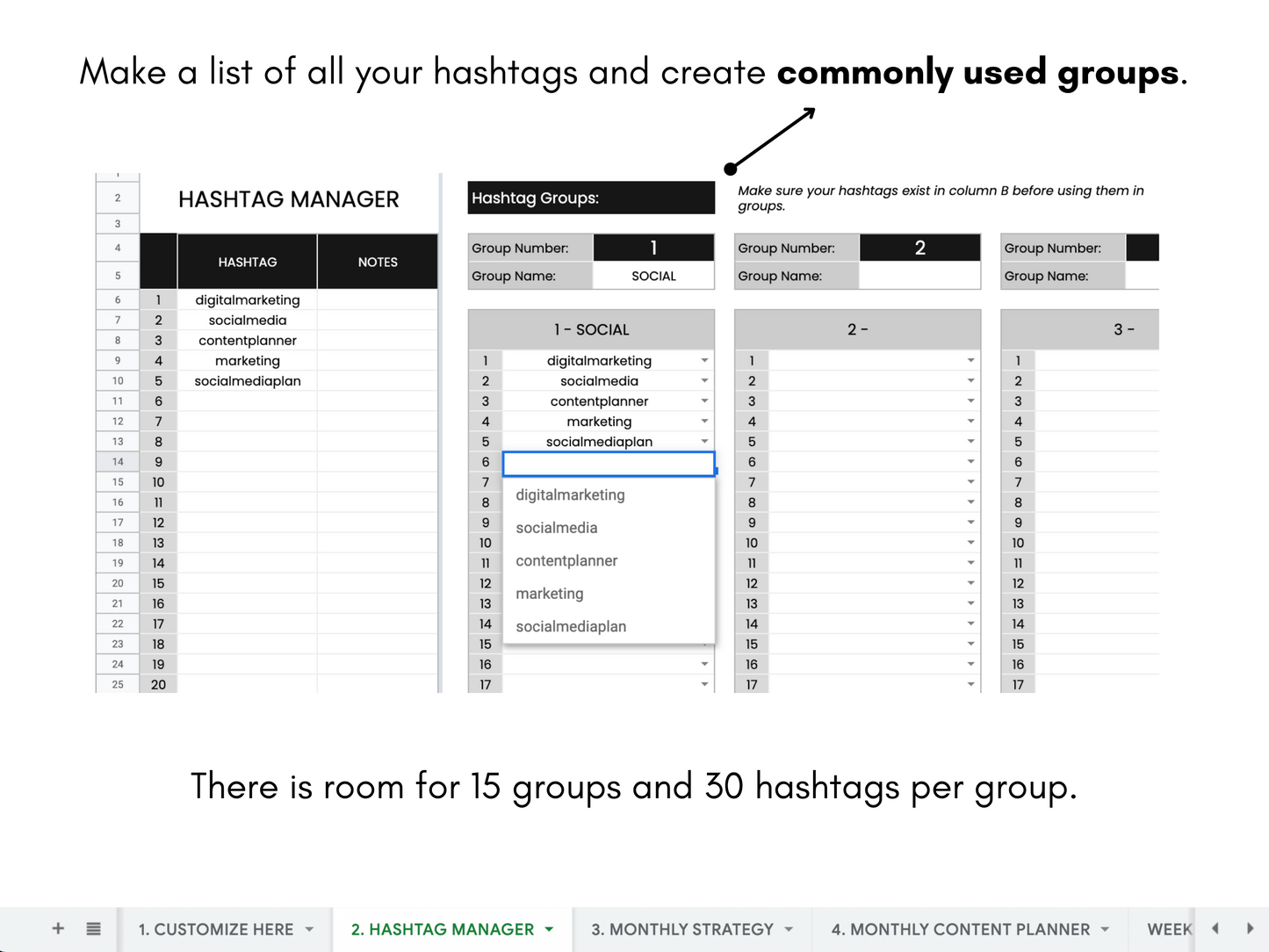Click the 1 - SOCIAL group header
The width and height of the screenshot is (1269, 952).
pyautogui.click(x=591, y=328)
